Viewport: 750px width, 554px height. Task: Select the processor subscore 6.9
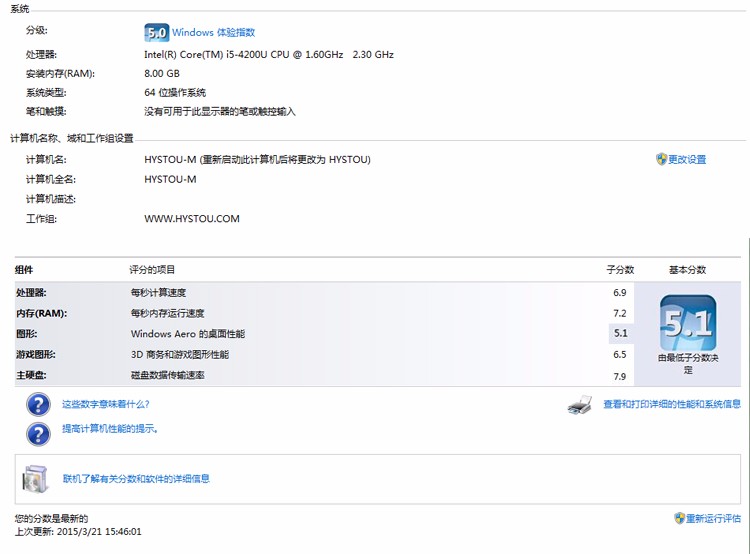tap(620, 292)
